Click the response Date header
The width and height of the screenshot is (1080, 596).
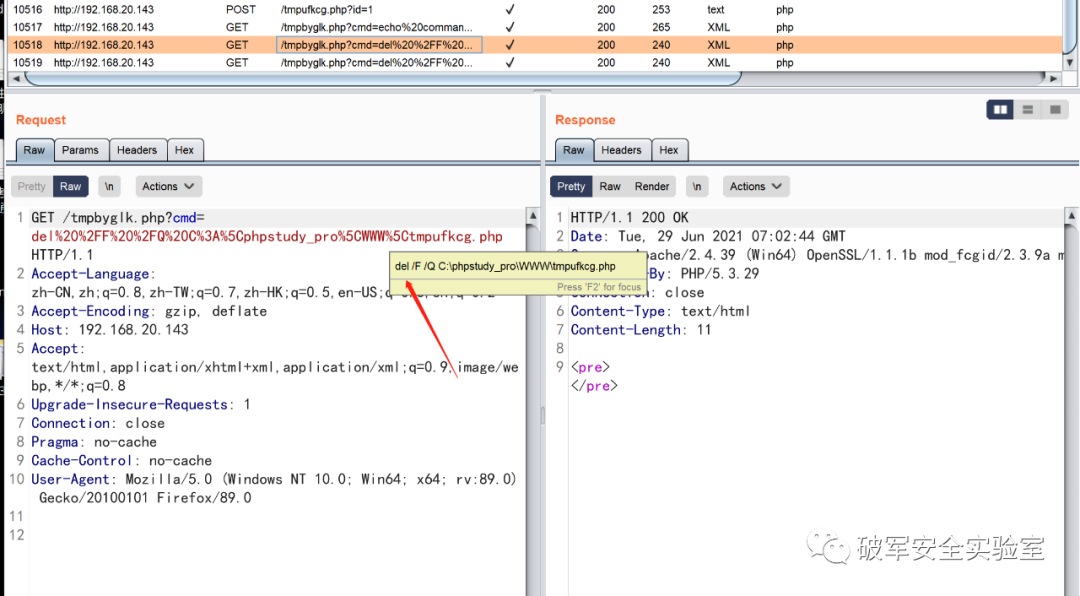[708, 236]
